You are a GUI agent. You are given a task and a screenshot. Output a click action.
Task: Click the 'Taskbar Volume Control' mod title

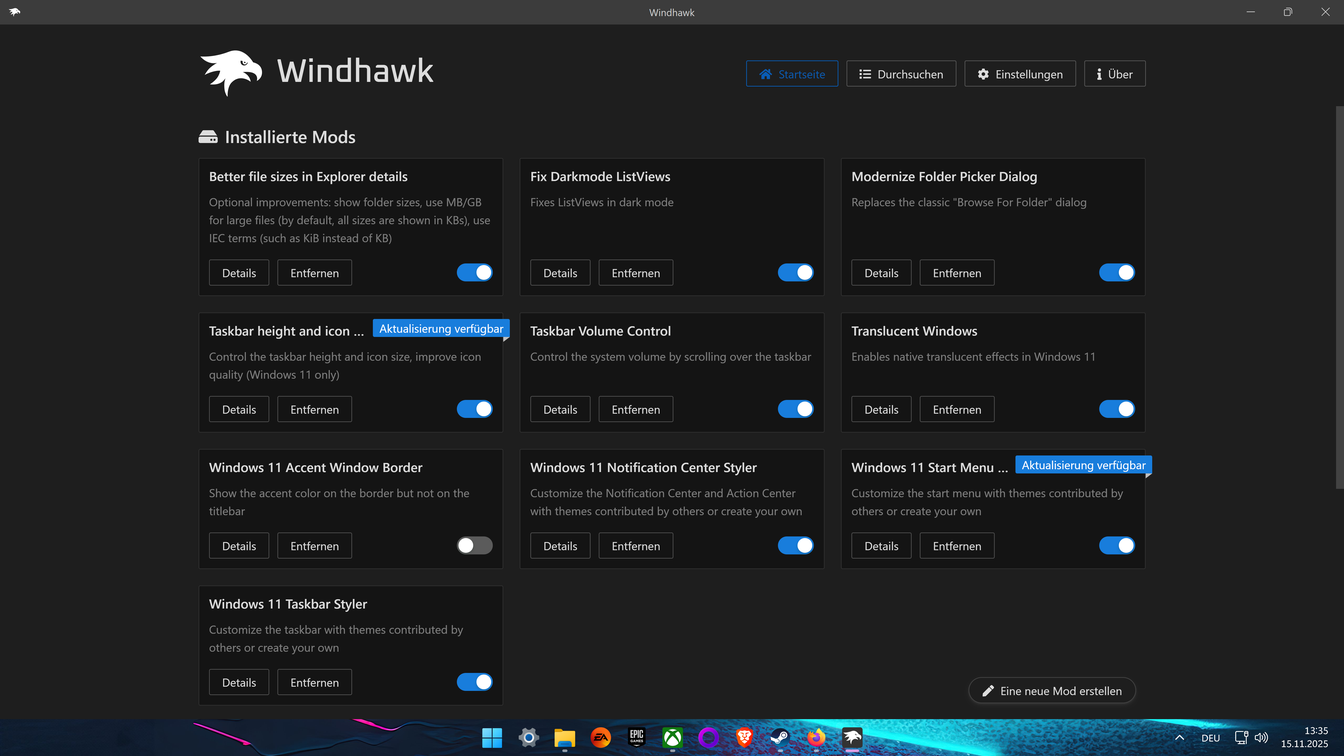pos(600,331)
